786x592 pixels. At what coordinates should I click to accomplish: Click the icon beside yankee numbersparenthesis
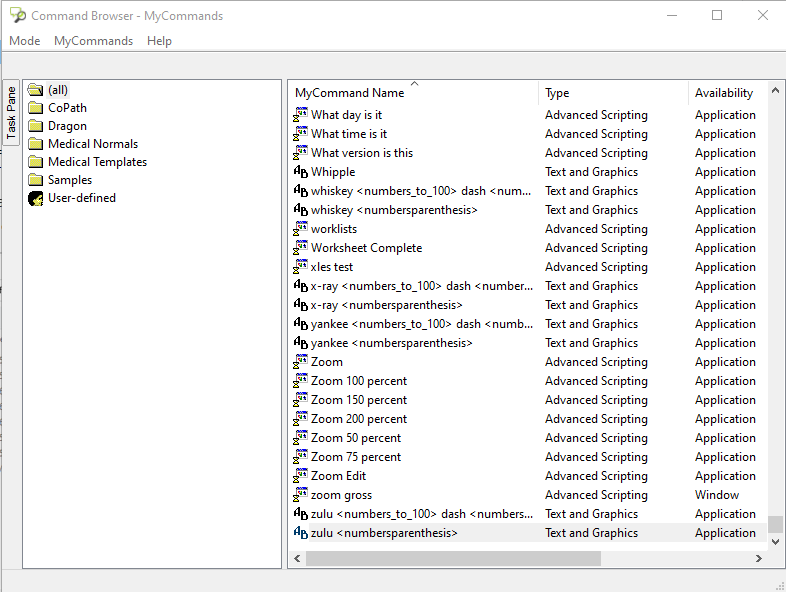[x=300, y=343]
